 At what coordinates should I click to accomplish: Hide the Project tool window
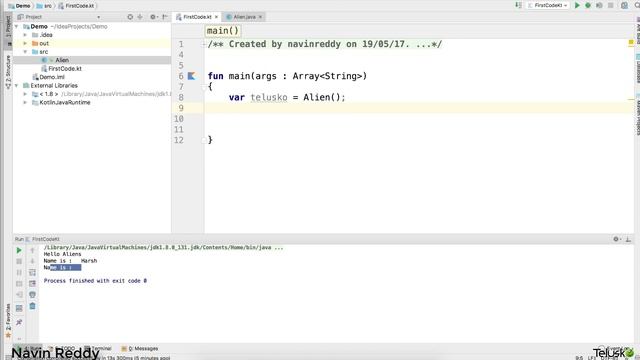coord(165,17)
